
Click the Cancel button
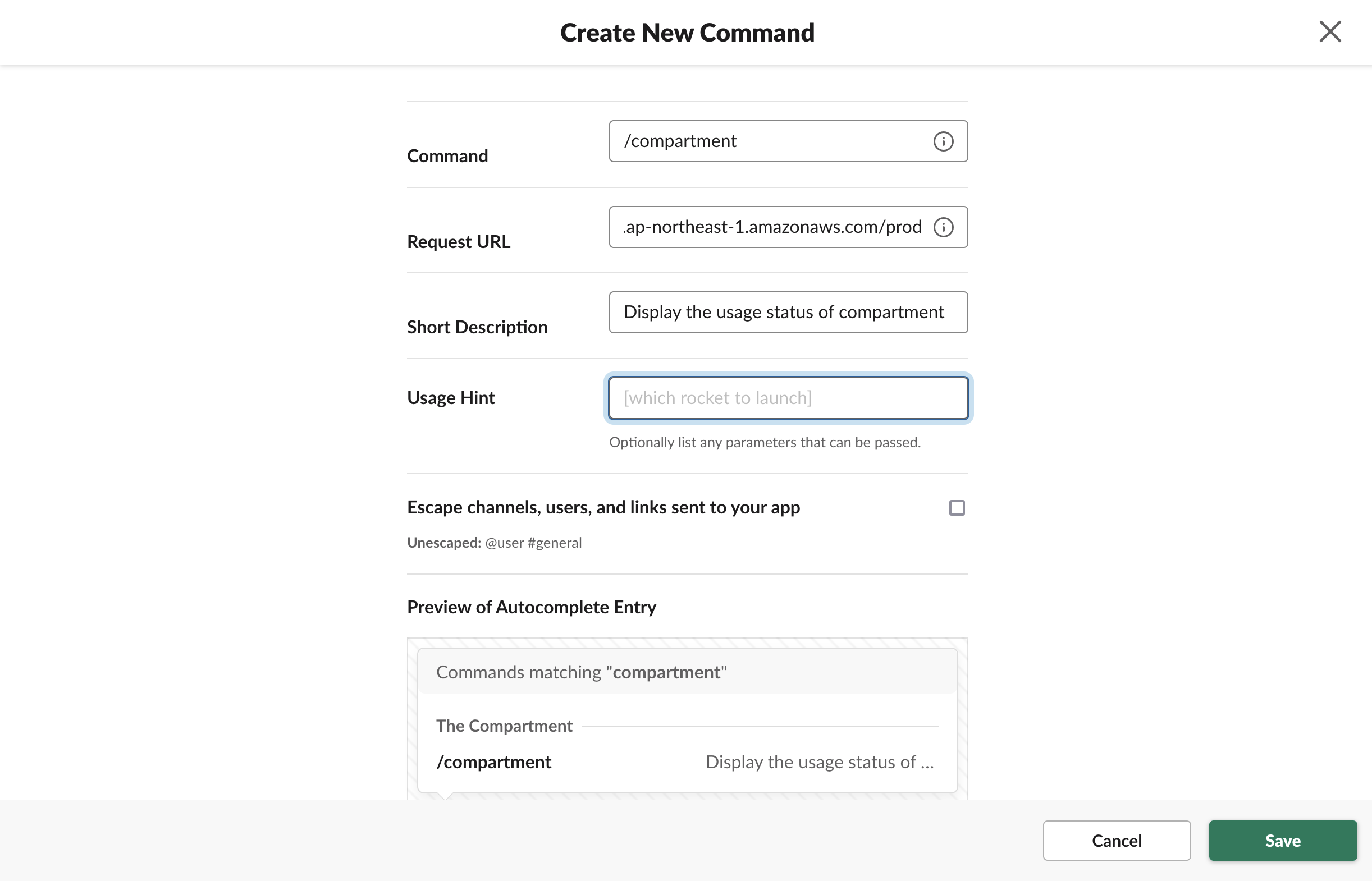pos(1116,841)
